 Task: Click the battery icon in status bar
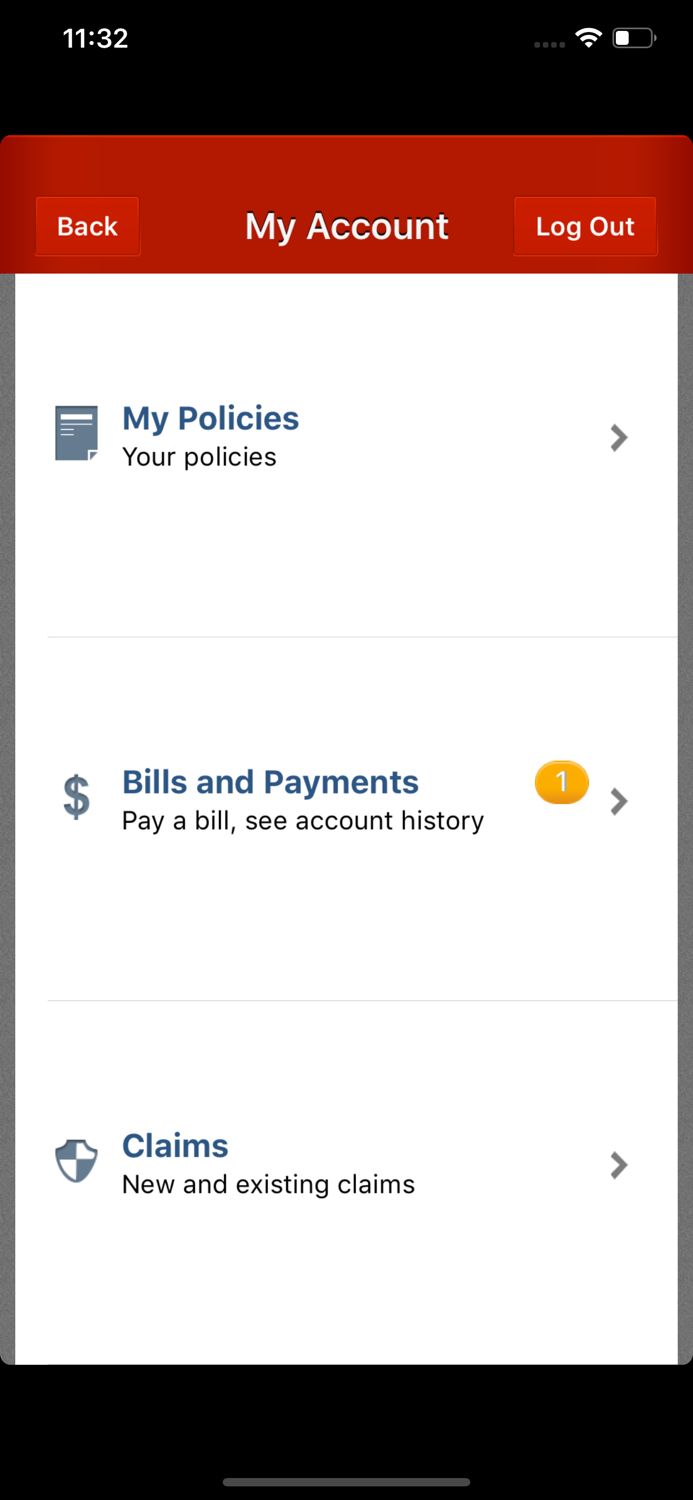tap(633, 39)
